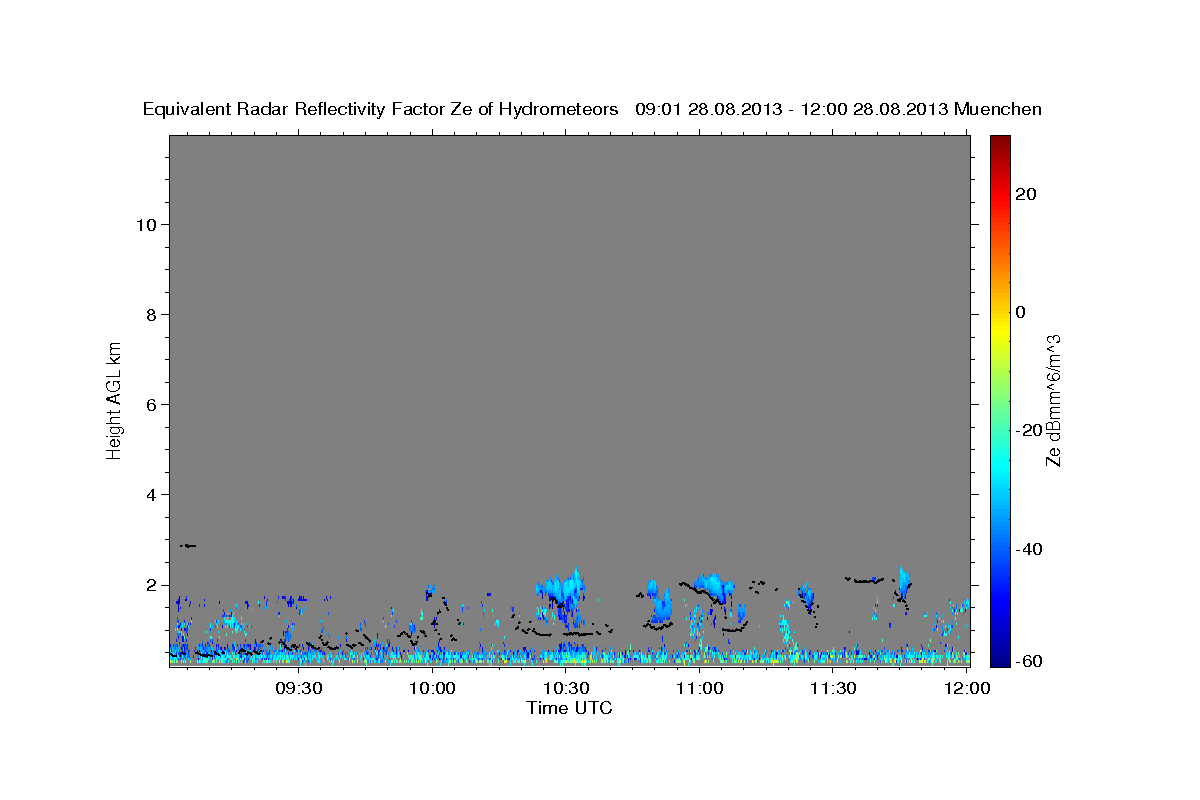Click the 12:00 time tick label
Image resolution: width=1200 pixels, height=800 pixels.
point(967,688)
